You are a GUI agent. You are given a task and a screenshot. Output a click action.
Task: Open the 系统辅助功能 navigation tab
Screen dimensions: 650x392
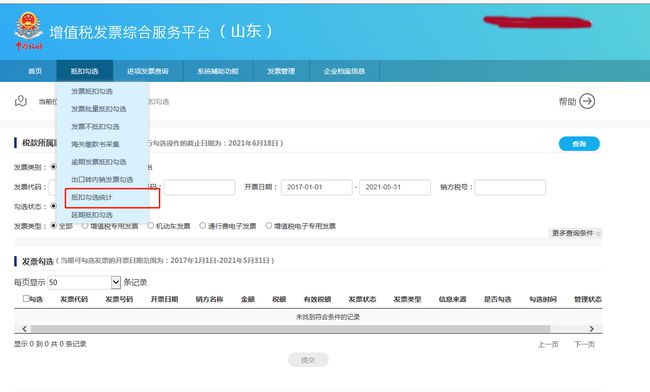click(218, 71)
